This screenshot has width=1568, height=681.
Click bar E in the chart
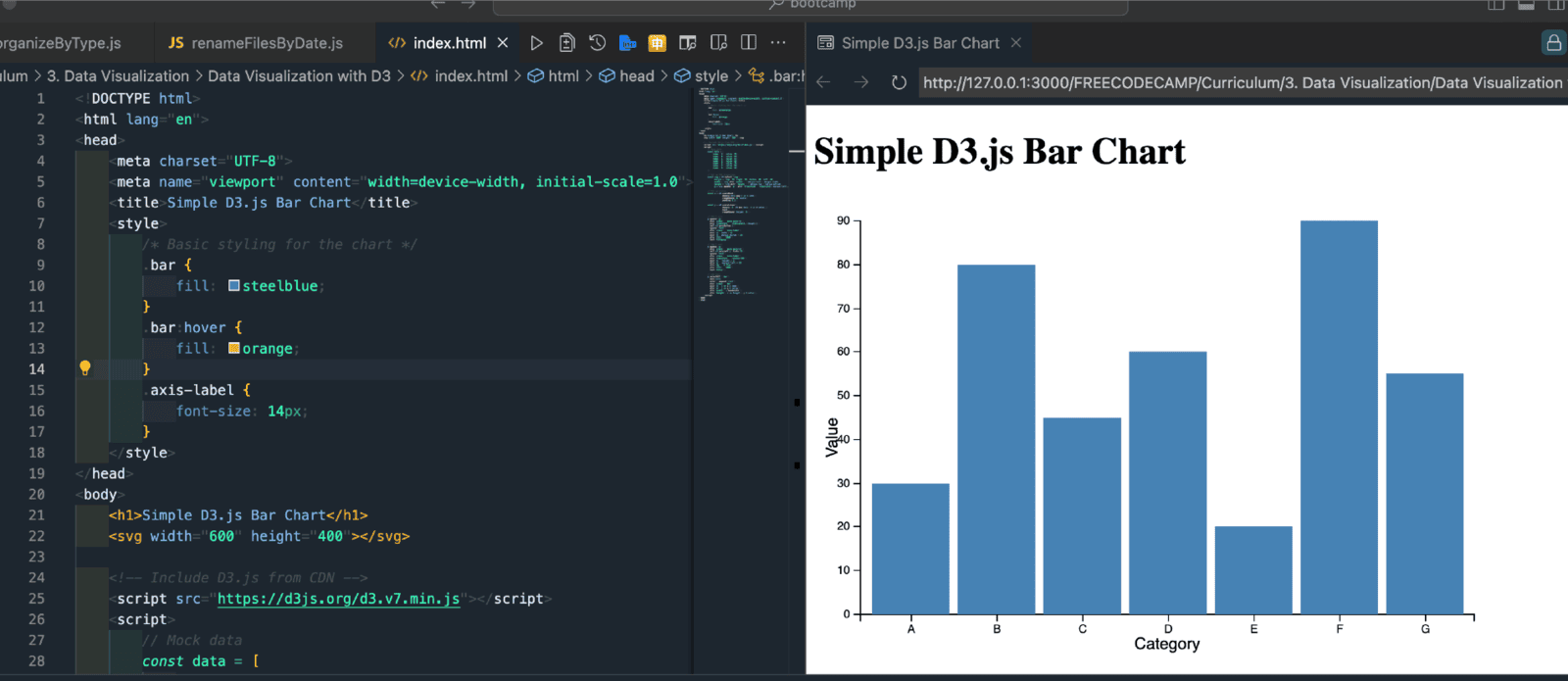click(1253, 570)
